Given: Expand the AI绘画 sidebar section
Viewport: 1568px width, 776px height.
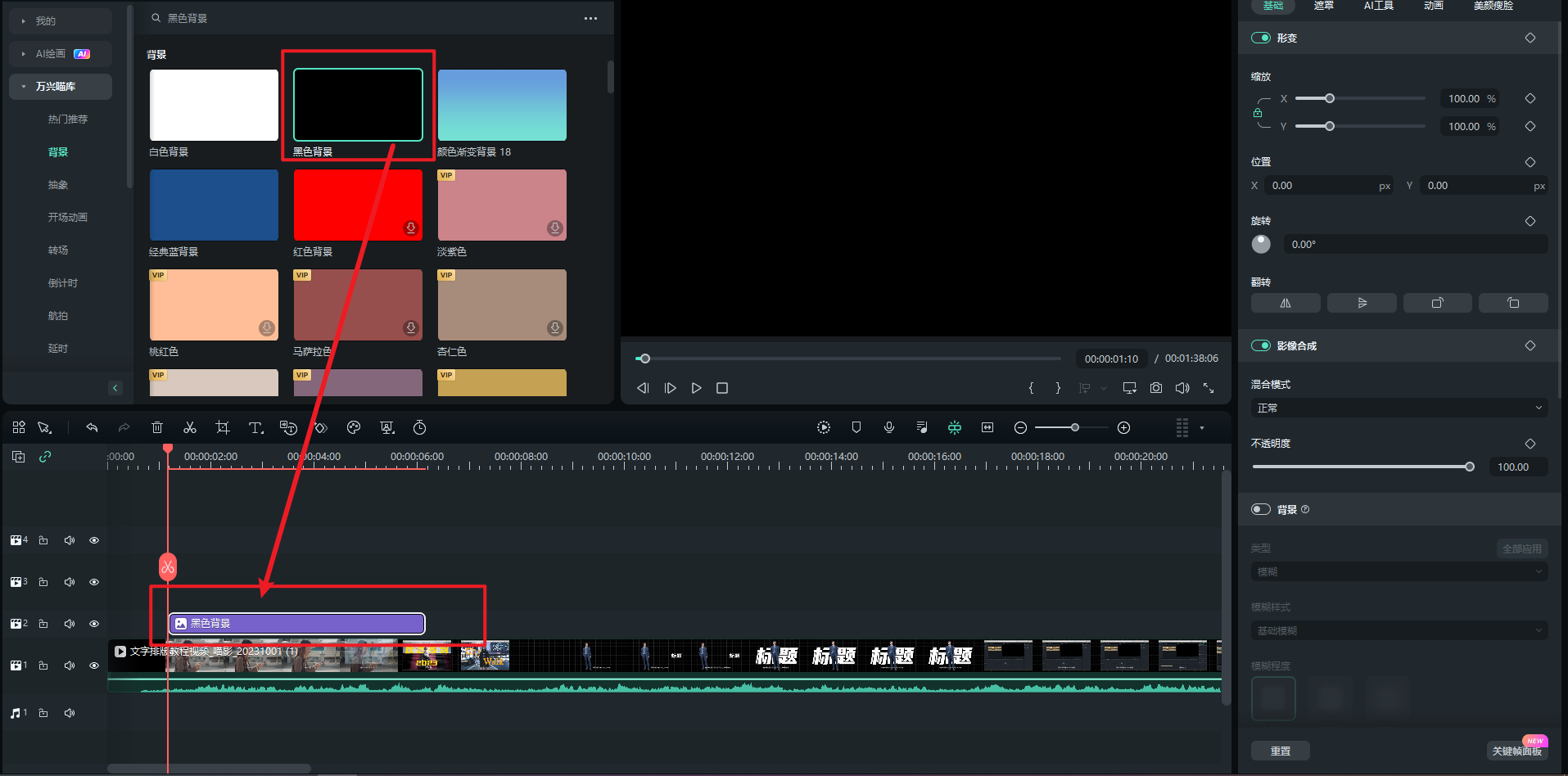Looking at the screenshot, I should click(x=24, y=54).
